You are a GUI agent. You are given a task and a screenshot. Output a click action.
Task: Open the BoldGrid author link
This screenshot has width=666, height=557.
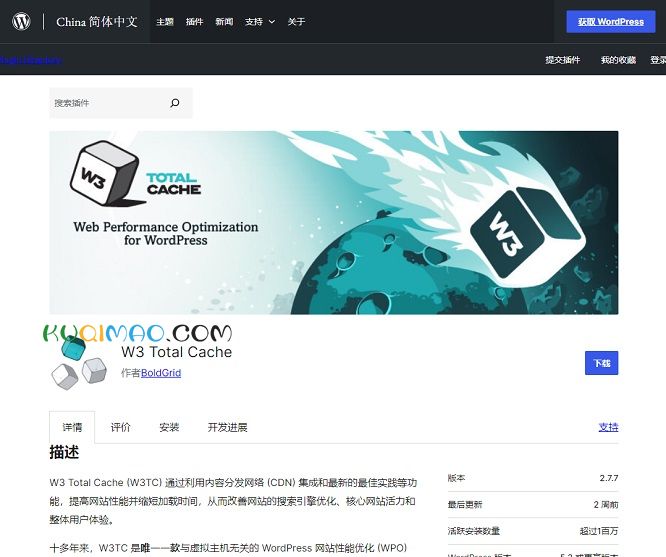(x=161, y=373)
